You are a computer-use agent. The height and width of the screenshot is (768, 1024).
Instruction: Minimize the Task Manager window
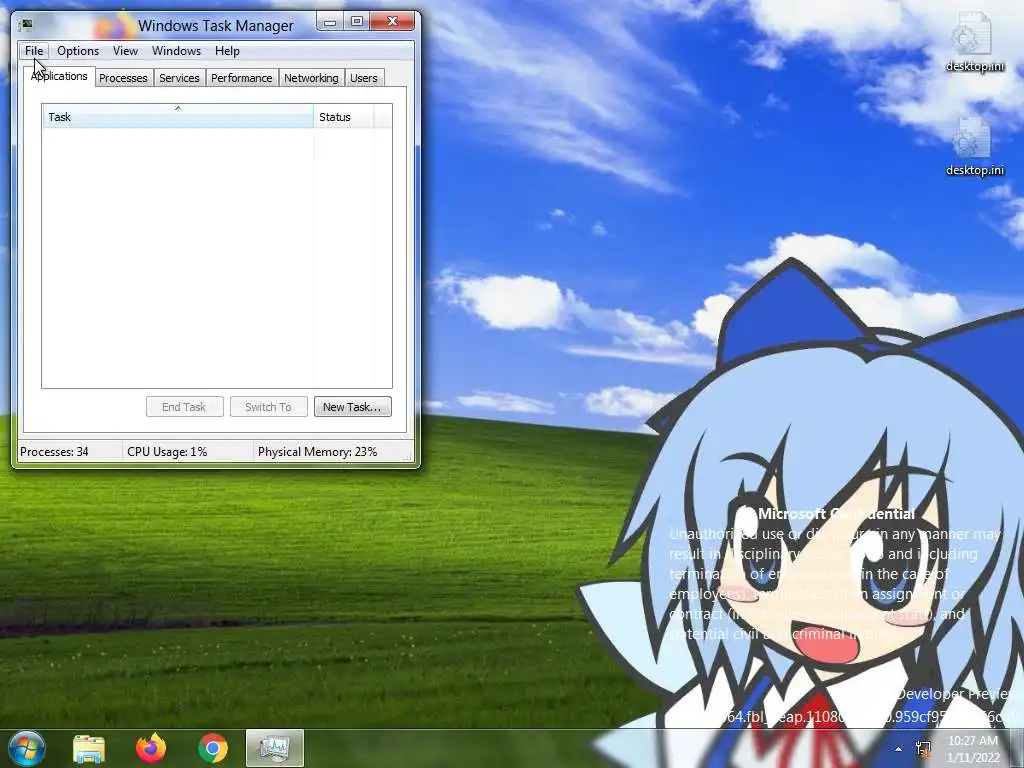coord(330,22)
